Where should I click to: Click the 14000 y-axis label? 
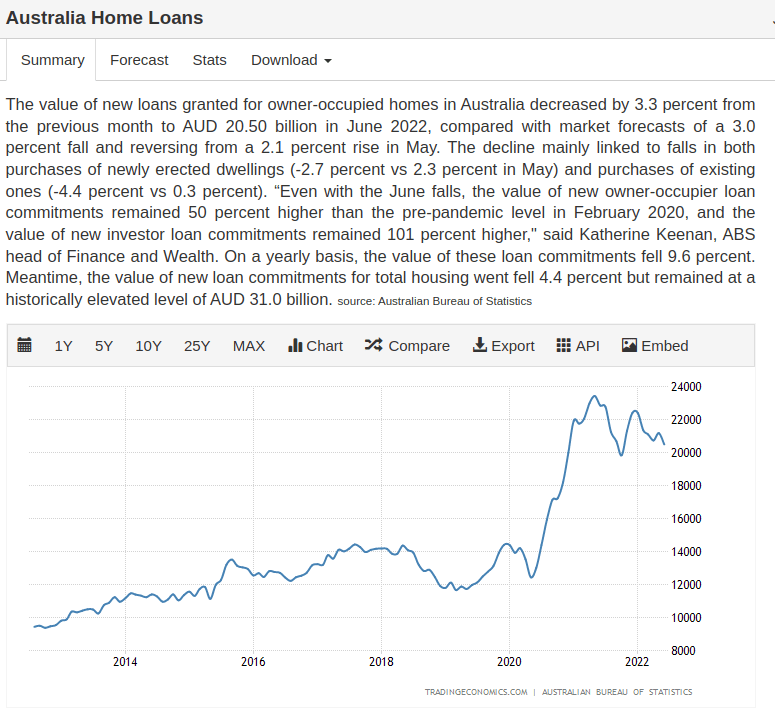pos(686,552)
